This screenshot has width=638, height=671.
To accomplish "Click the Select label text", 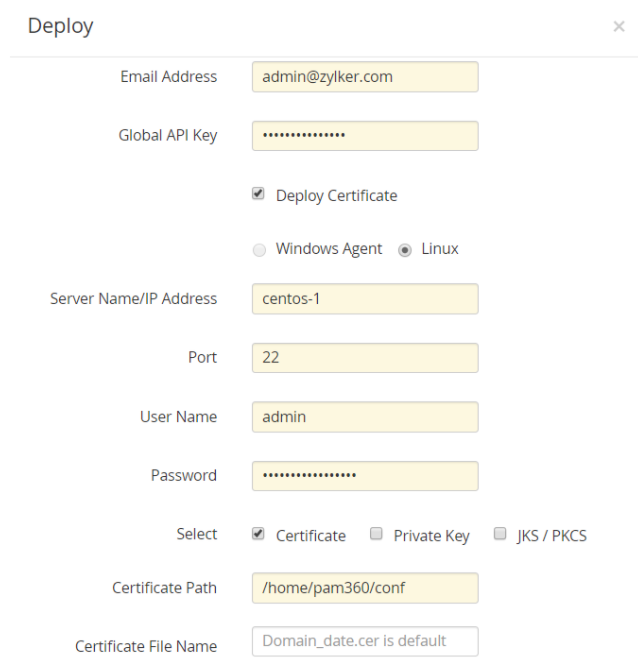I will coord(197,534).
